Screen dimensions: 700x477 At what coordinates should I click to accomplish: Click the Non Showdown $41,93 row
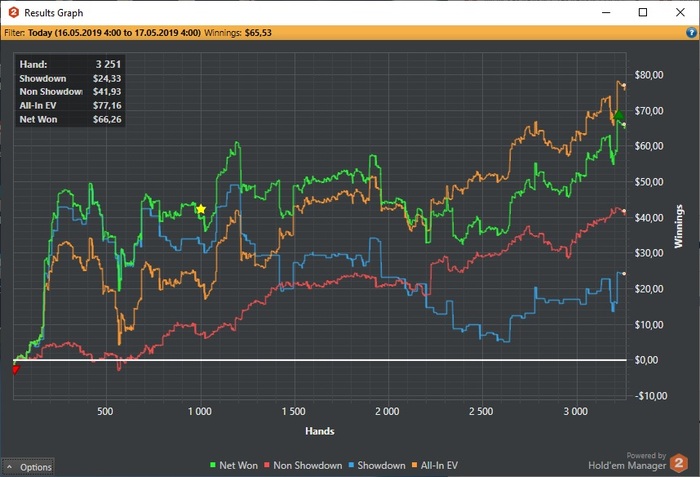[x=70, y=92]
